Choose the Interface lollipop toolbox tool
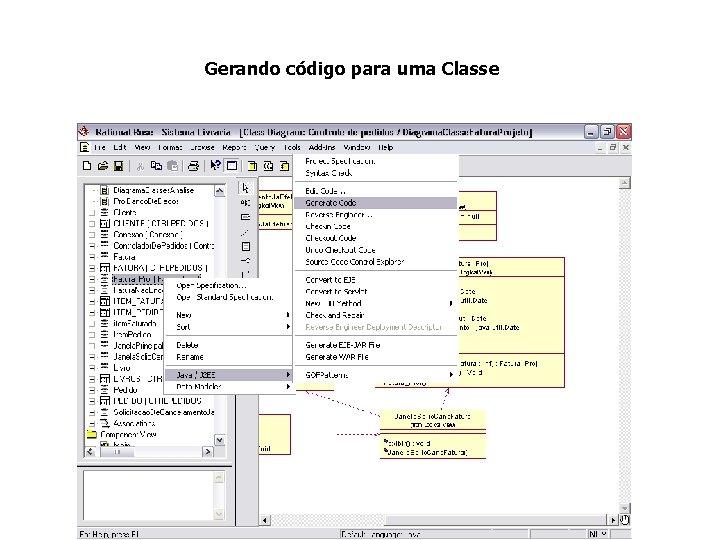The width and height of the screenshot is (720, 540). tap(246, 261)
